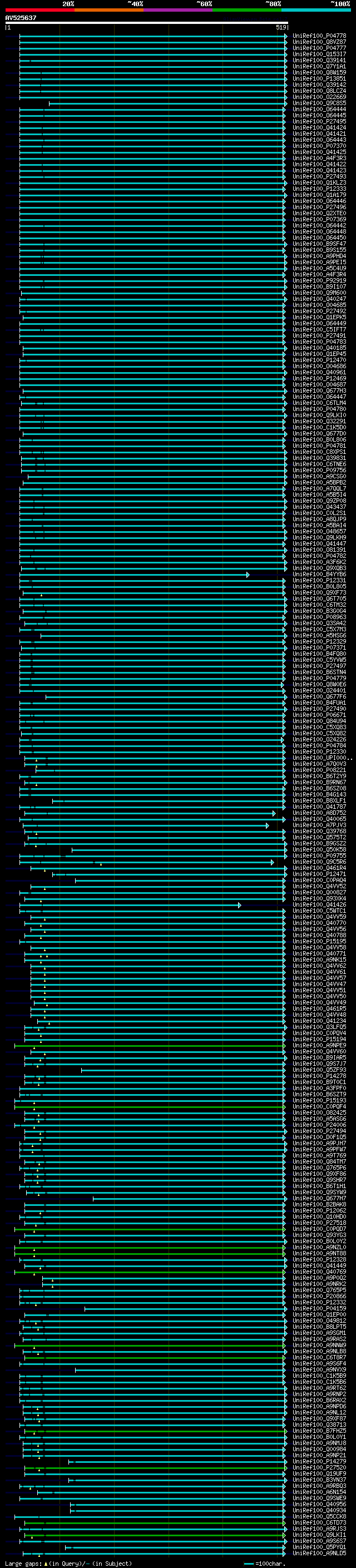356x1568 pixels.
Task: Select the UniRef100_Q5PYQ1 label
Action: tap(319, 1547)
